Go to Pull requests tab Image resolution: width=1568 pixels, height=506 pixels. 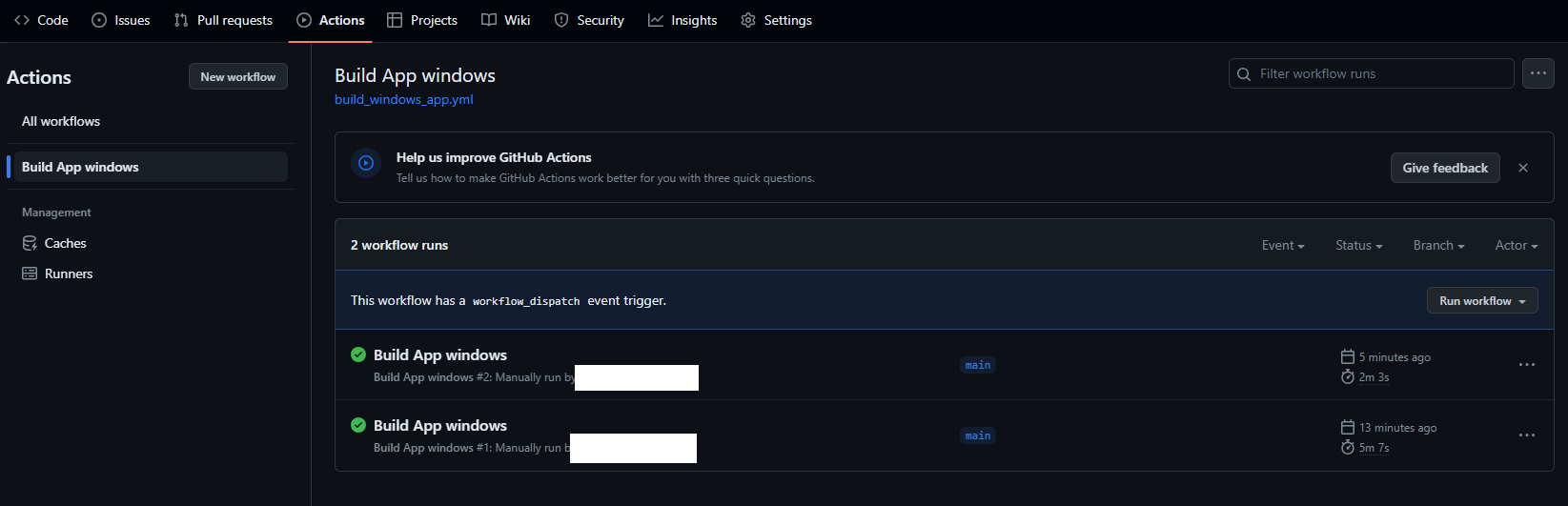[223, 20]
